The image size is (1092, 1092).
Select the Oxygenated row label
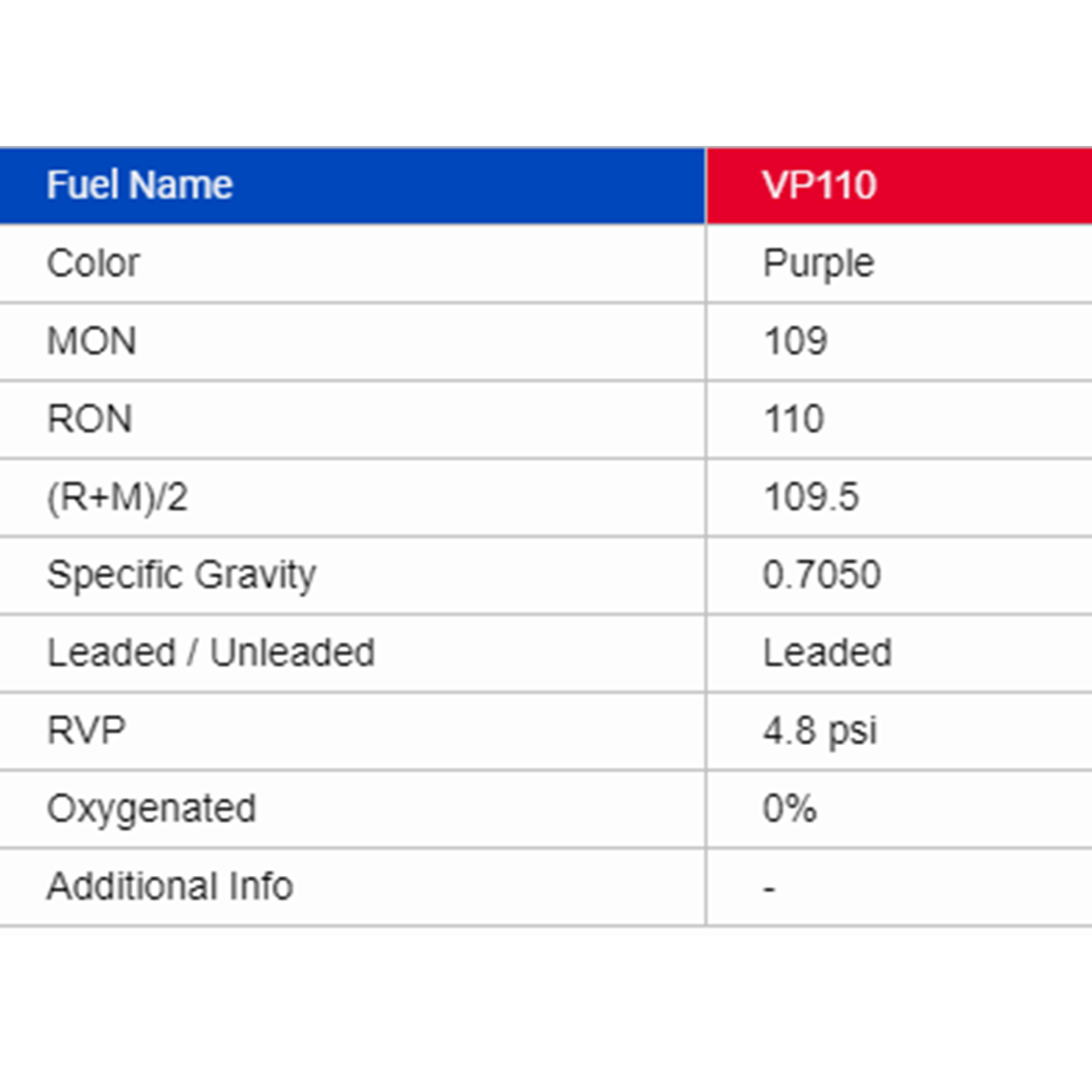(152, 809)
